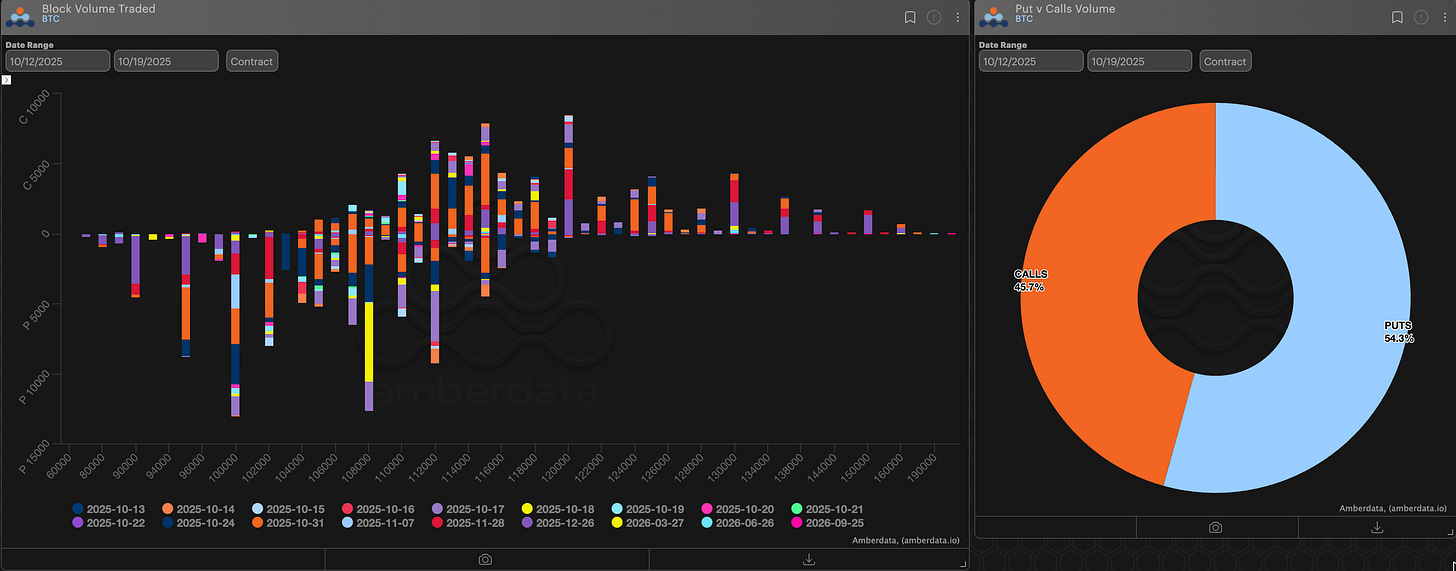Expand the small arrow above chart axis
Image resolution: width=1456 pixels, height=571 pixels.
click(5, 79)
